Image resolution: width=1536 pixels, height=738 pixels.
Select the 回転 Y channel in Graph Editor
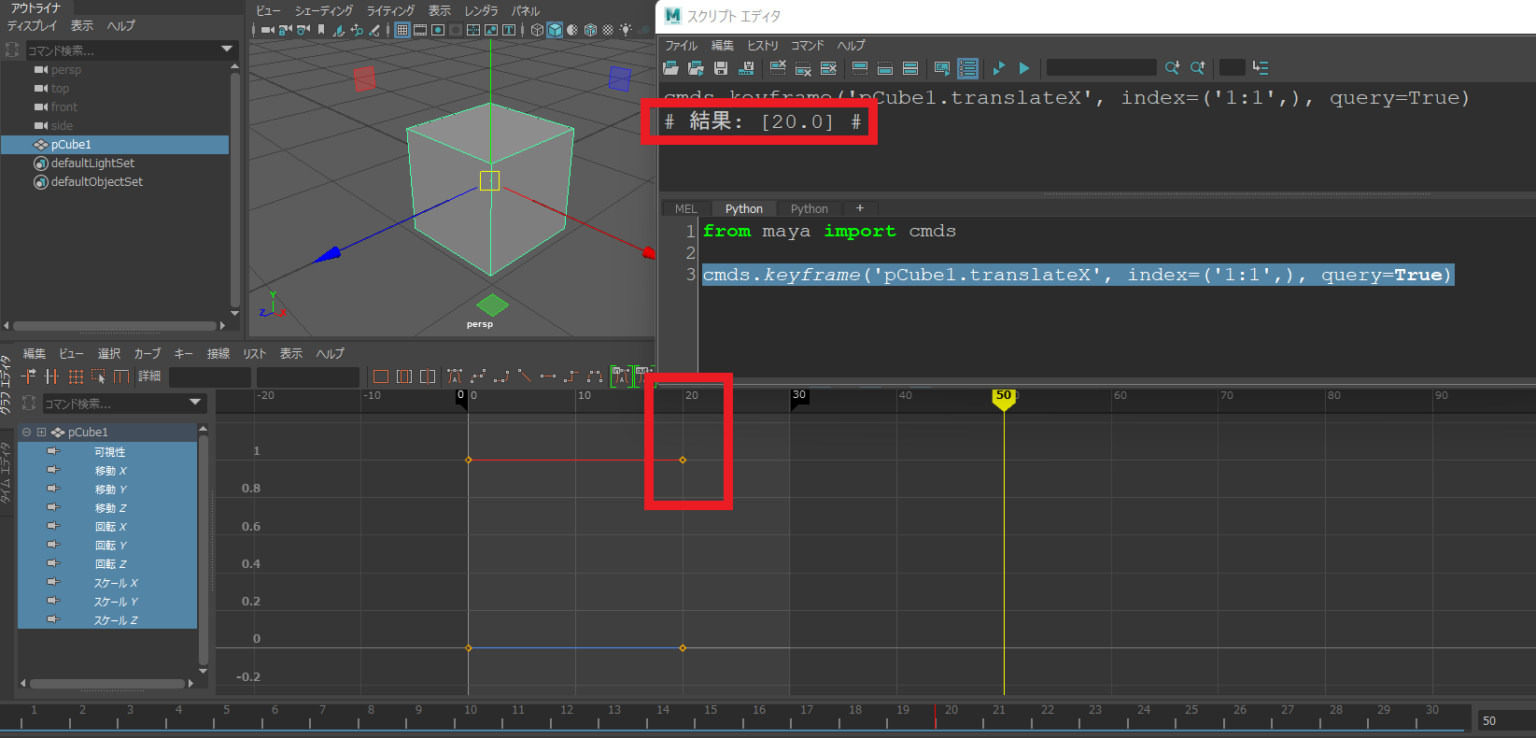(113, 545)
